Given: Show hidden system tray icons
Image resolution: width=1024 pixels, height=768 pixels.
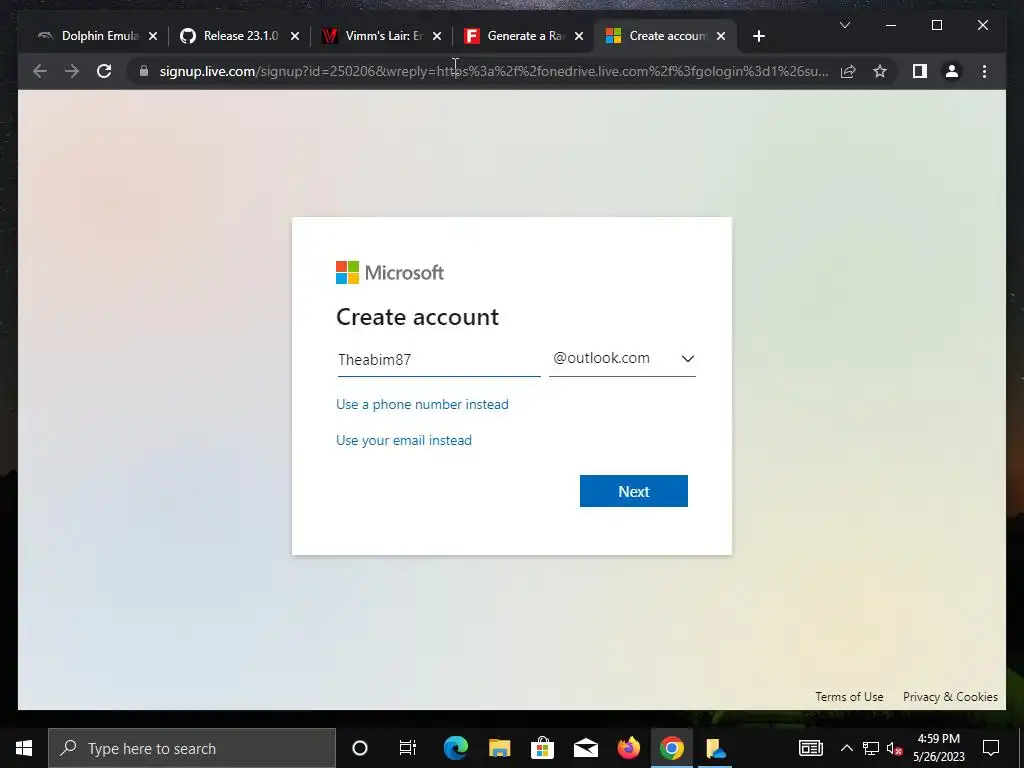Looking at the screenshot, I should [x=846, y=748].
